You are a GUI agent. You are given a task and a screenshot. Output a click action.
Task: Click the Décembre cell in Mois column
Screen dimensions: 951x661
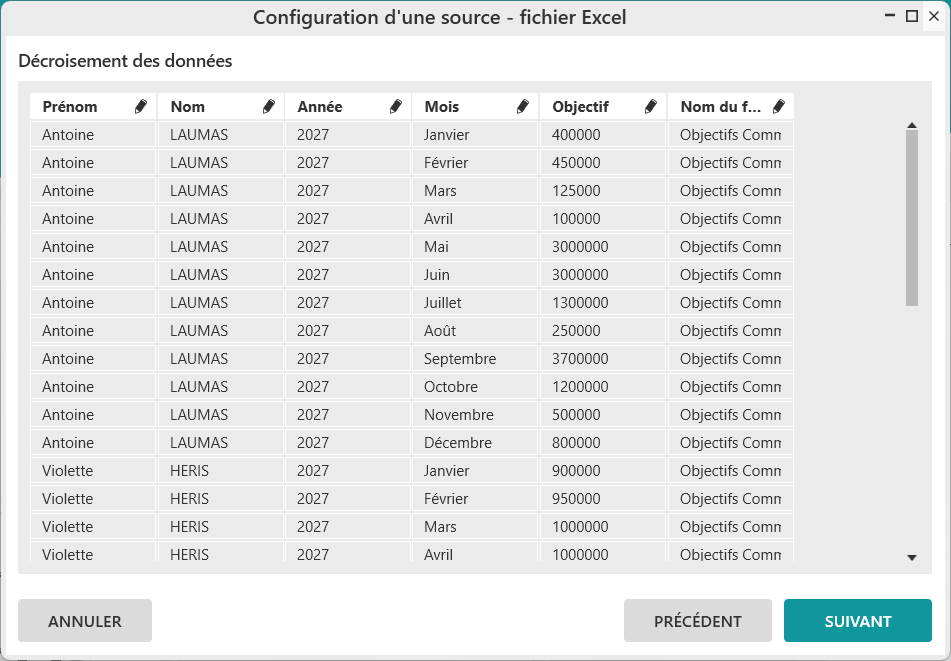click(474, 443)
